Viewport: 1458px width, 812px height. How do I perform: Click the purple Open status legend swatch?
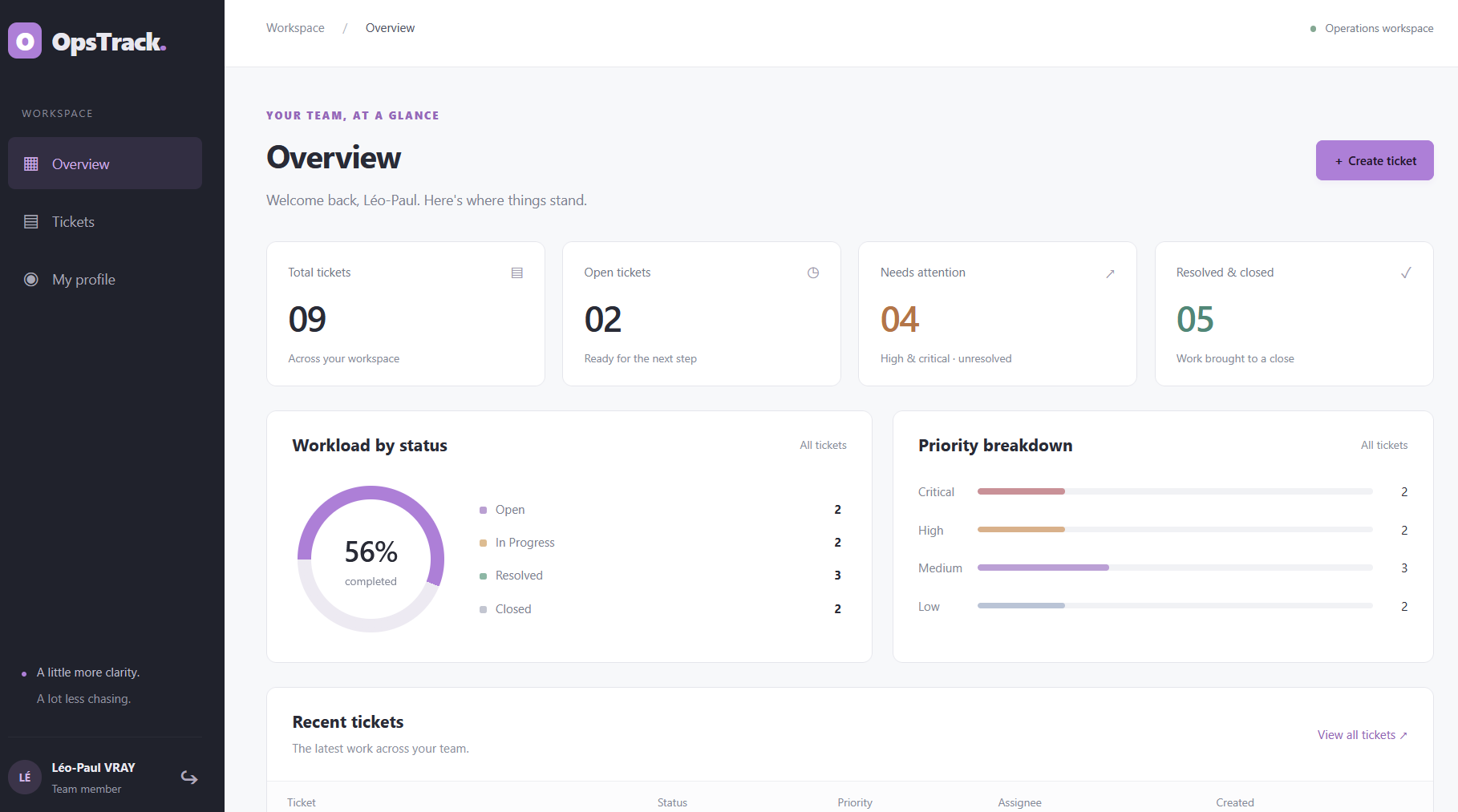(483, 510)
